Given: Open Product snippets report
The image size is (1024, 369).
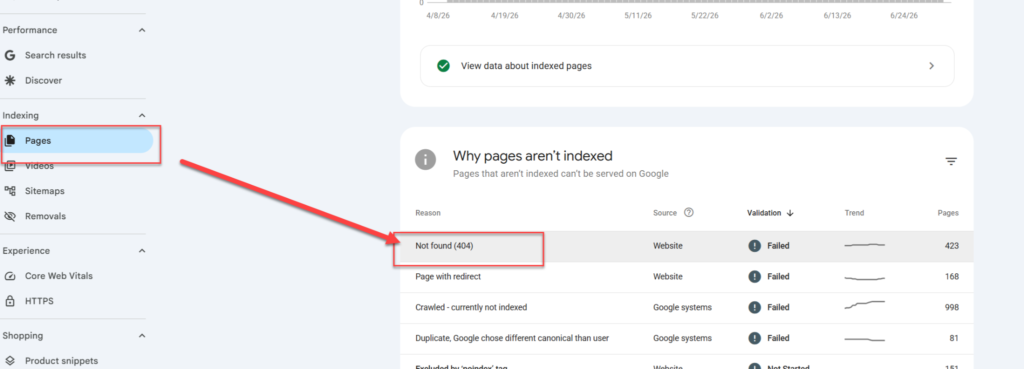Looking at the screenshot, I should pos(61,361).
